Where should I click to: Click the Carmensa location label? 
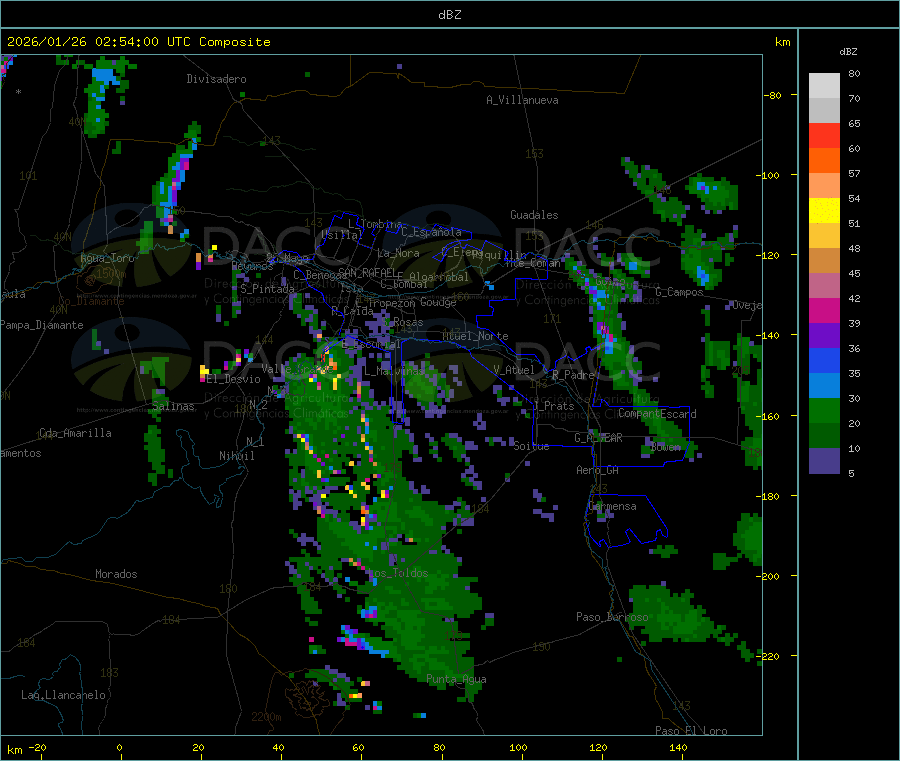(x=612, y=506)
